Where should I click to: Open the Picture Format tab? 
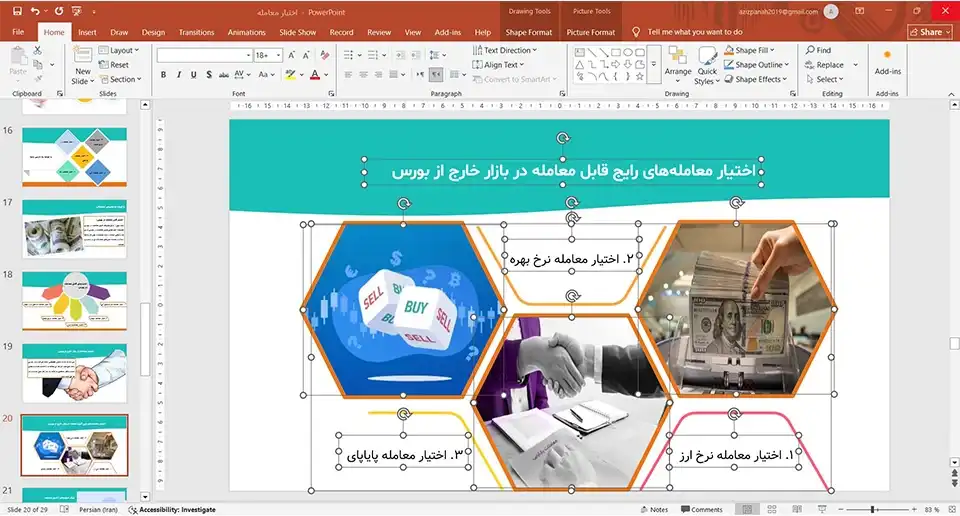[591, 32]
